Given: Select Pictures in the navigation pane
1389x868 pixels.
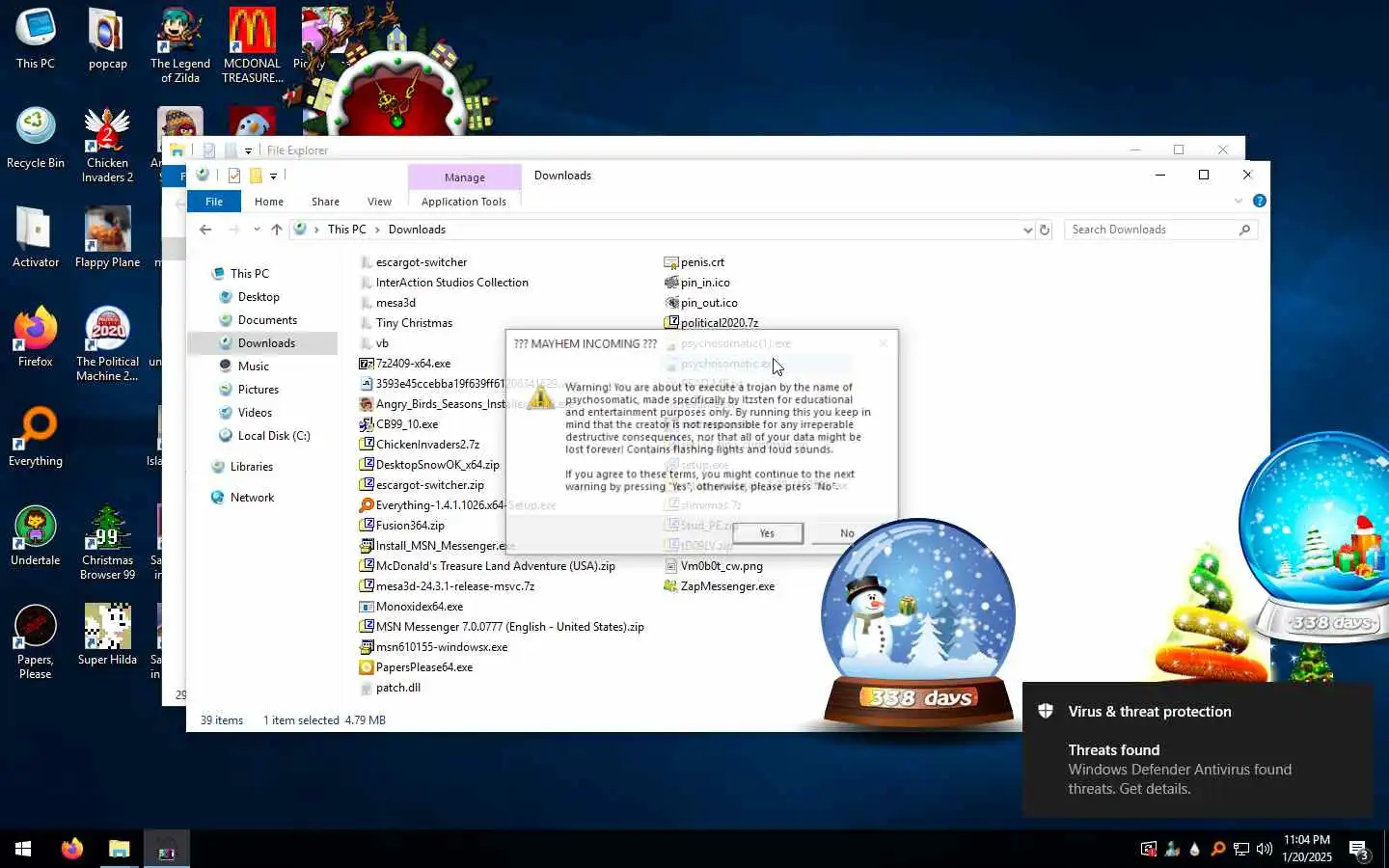Looking at the screenshot, I should tap(259, 390).
